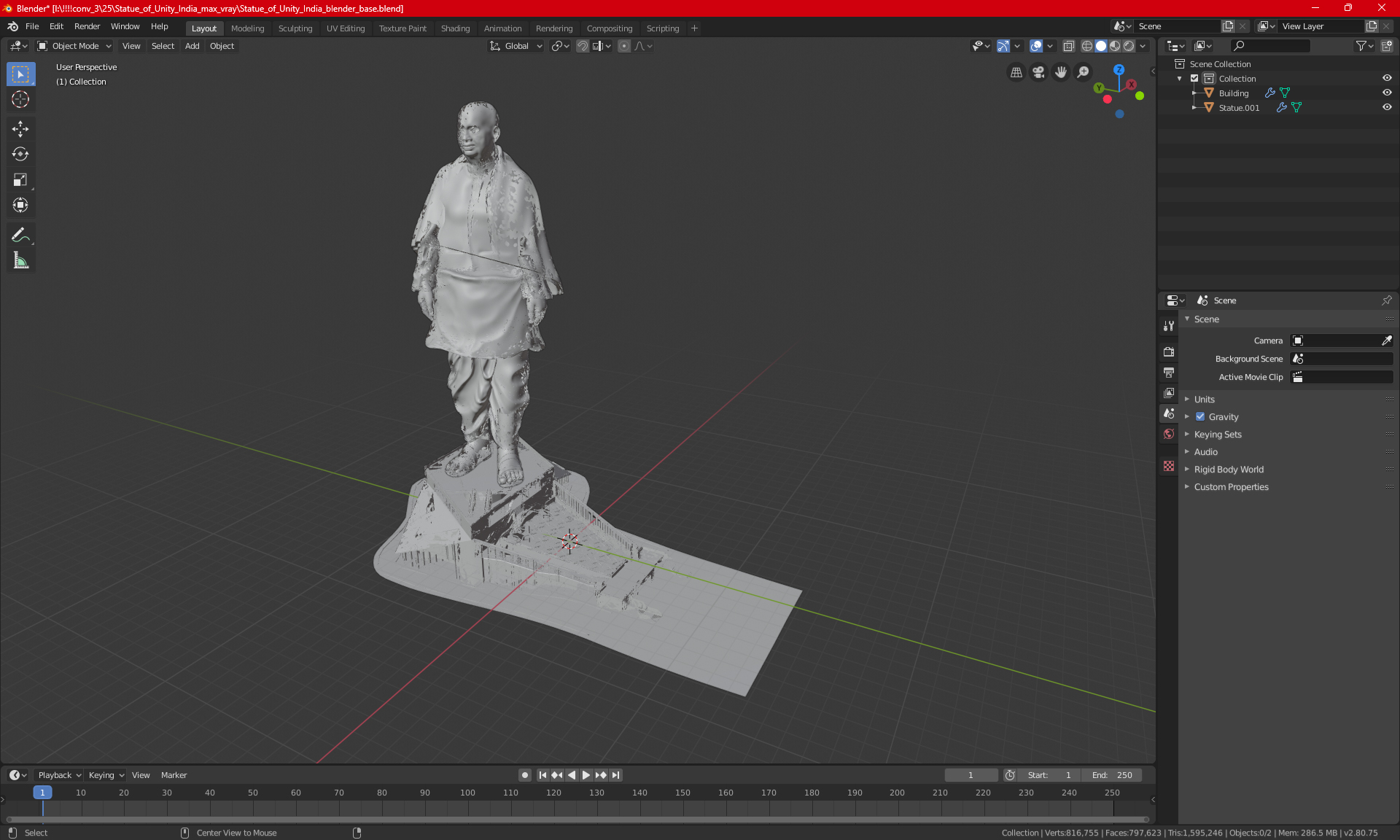Disable the Gravity checkbox
1400x840 pixels.
pyautogui.click(x=1200, y=417)
